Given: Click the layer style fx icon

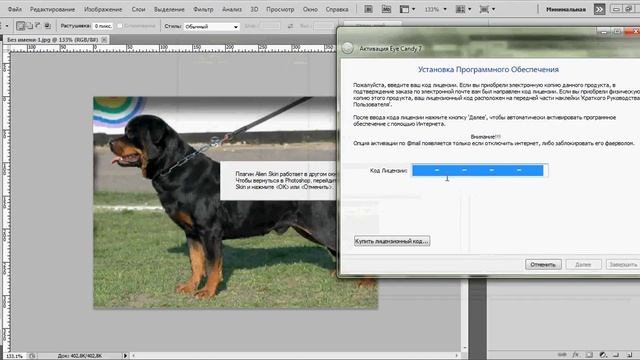Looking at the screenshot, I should click(576, 355).
